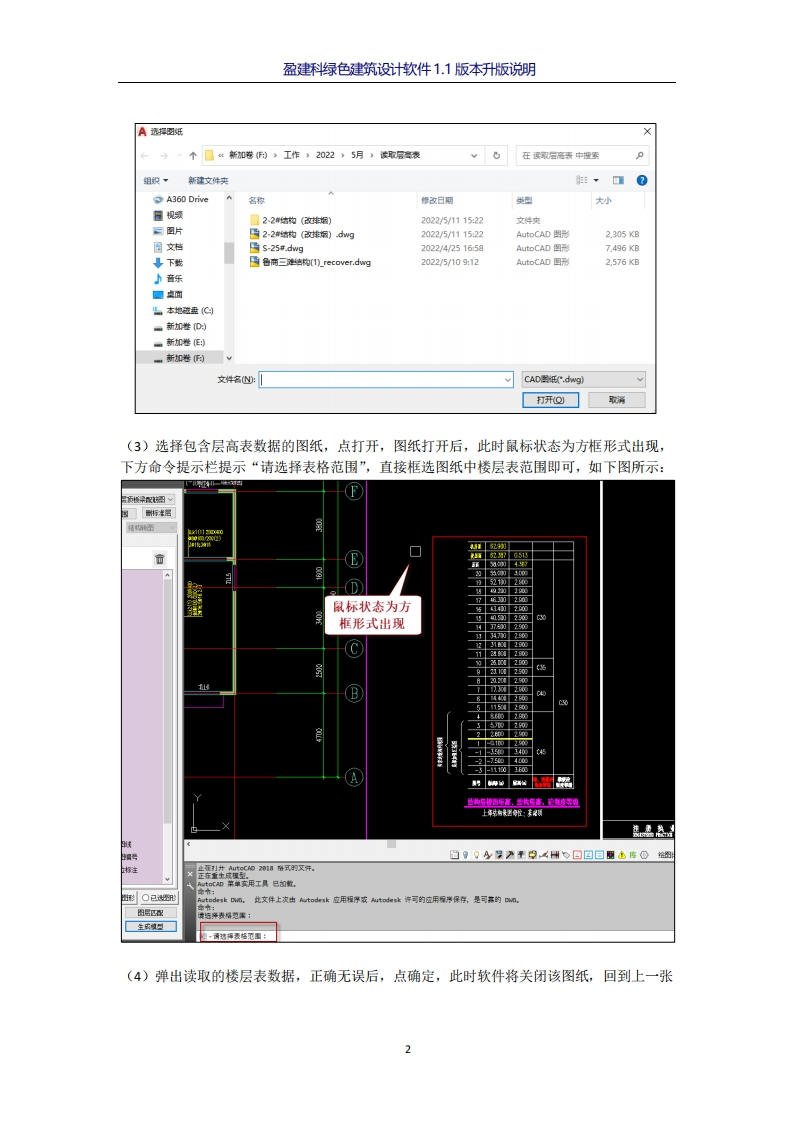The image size is (793, 1122).
Task: Click the up-arrow parent folder icon
Action: (x=193, y=155)
